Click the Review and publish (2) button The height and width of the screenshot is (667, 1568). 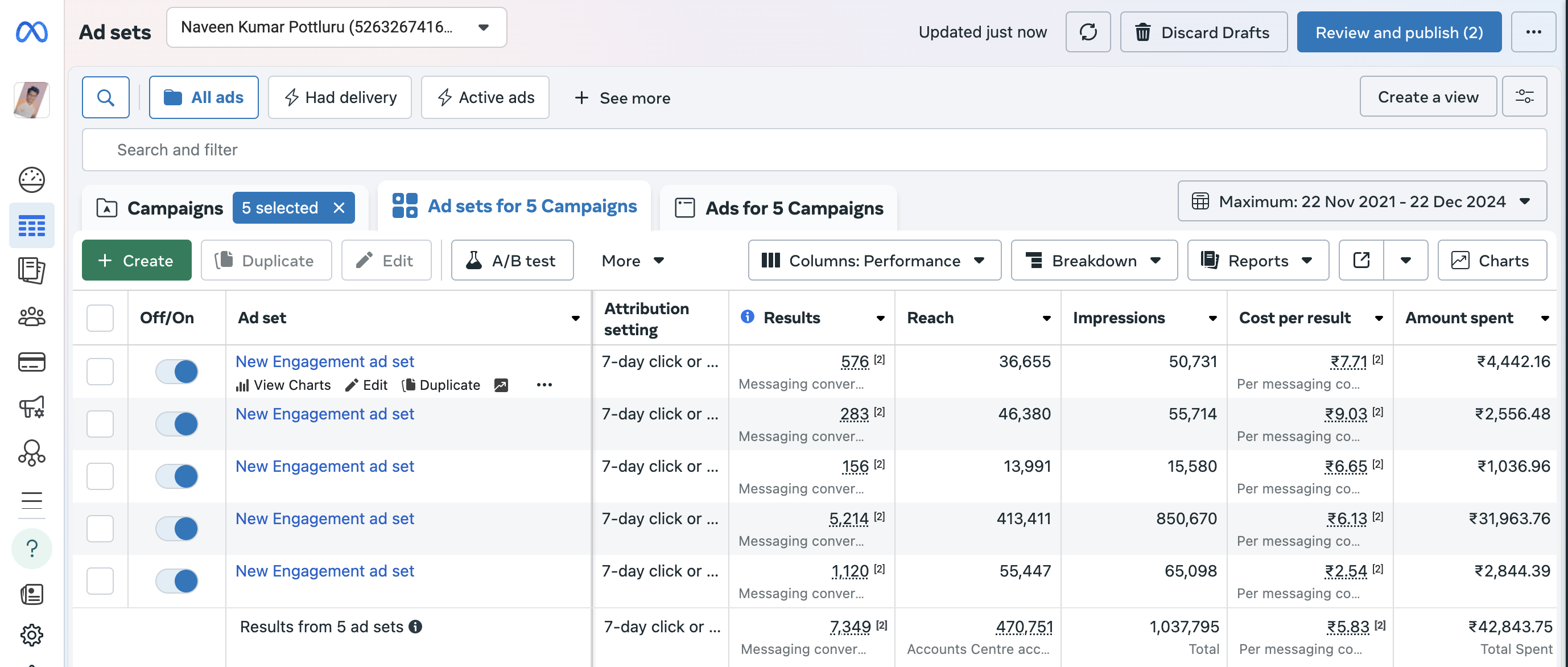click(x=1398, y=32)
